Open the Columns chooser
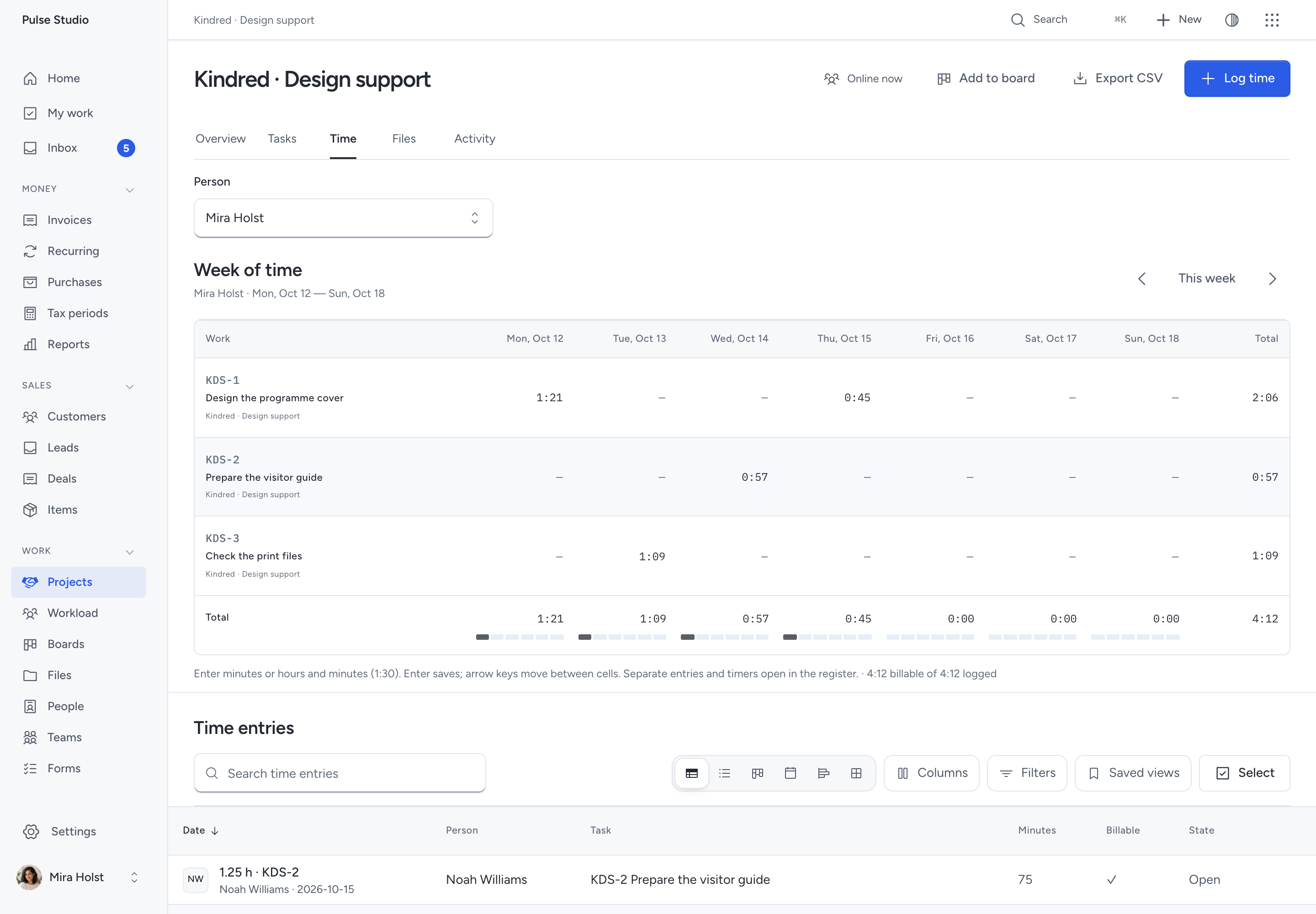 click(x=931, y=773)
